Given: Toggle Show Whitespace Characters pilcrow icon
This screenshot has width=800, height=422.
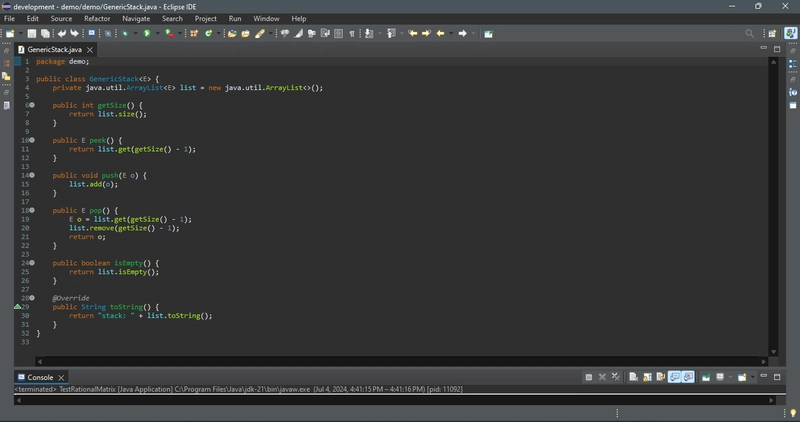Looking at the screenshot, I should click(352, 34).
